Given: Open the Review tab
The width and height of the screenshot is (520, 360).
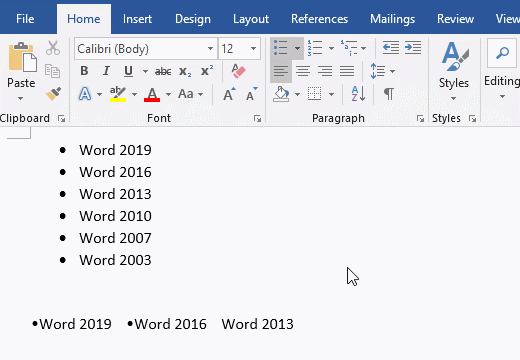Looking at the screenshot, I should point(455,19).
